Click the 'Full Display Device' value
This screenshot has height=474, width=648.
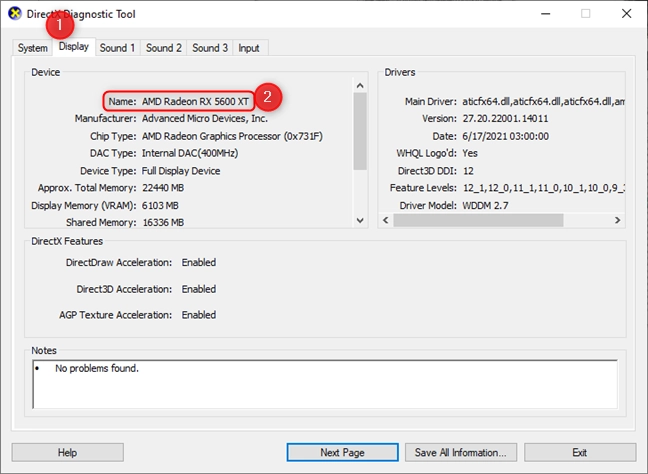[x=181, y=171]
